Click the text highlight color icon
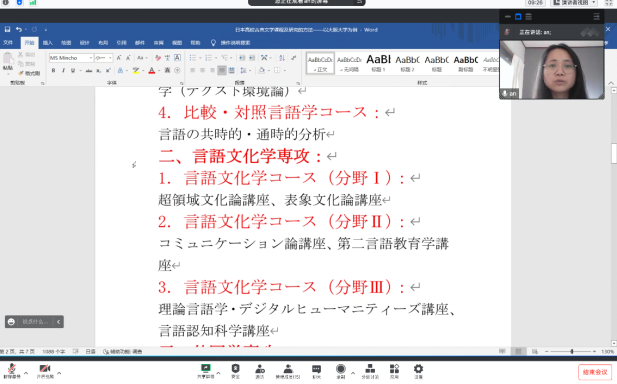Image resolution: width=617 pixels, height=384 pixels. 136,70
